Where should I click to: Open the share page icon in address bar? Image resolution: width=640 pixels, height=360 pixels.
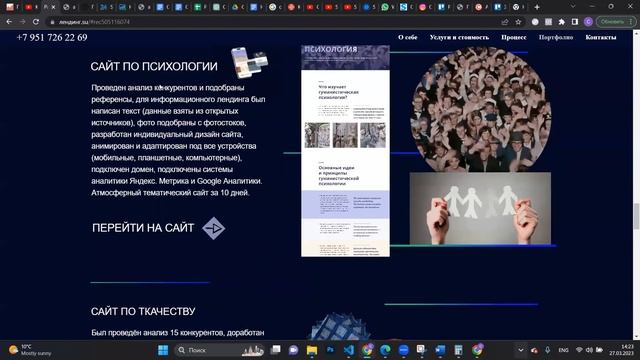tap(505, 22)
